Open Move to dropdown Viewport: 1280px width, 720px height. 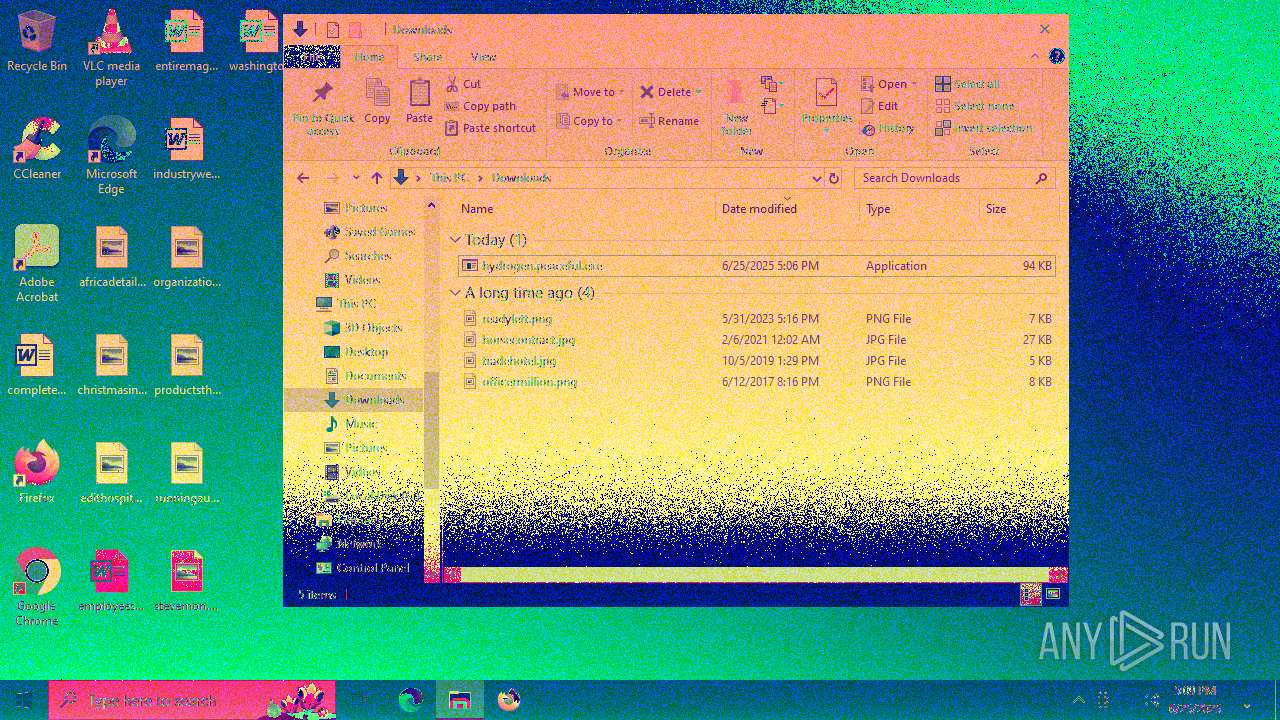point(590,92)
